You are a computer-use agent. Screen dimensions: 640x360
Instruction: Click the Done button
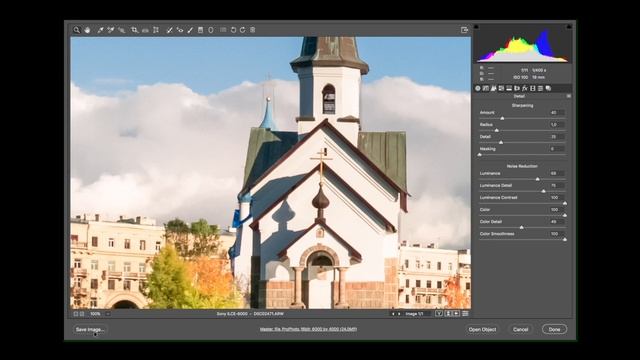(x=554, y=329)
